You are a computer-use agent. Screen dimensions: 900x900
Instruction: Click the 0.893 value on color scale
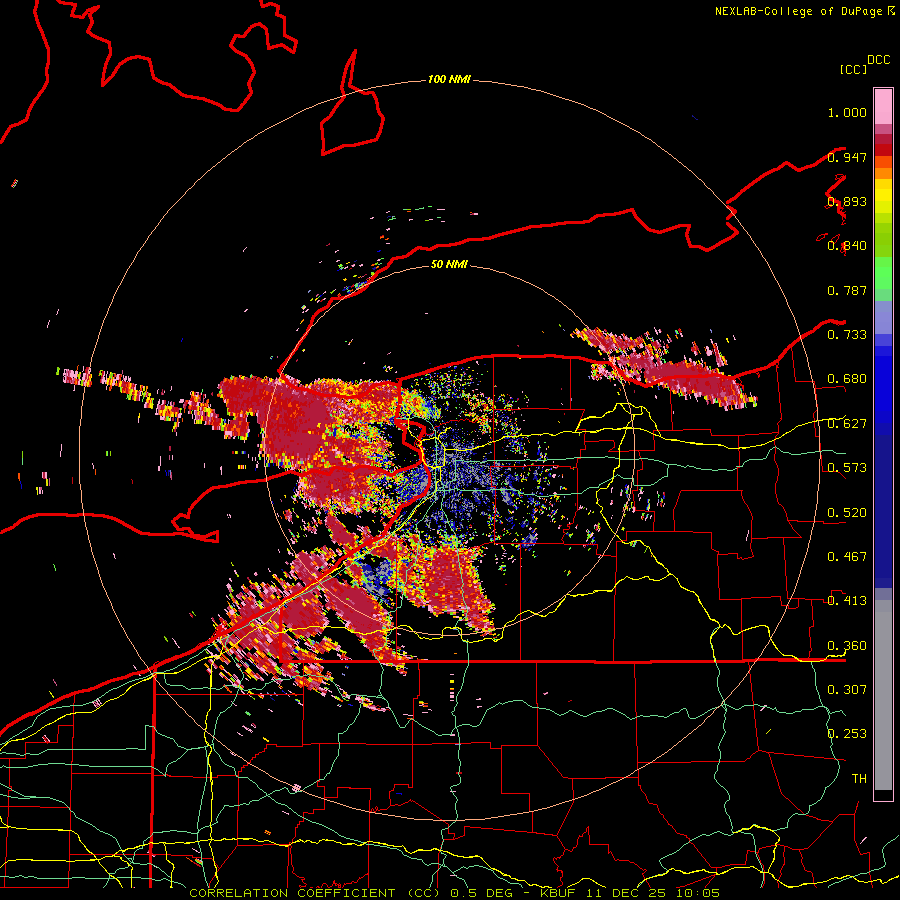[x=847, y=201]
